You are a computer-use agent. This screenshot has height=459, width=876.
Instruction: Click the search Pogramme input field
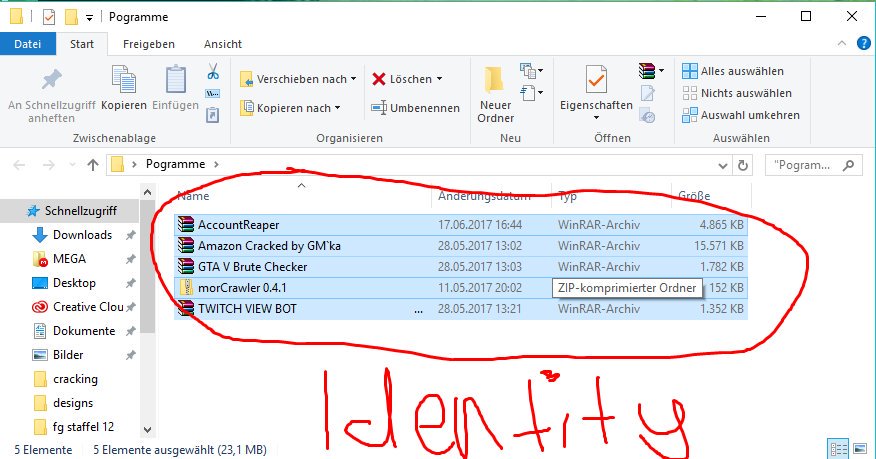(x=813, y=165)
